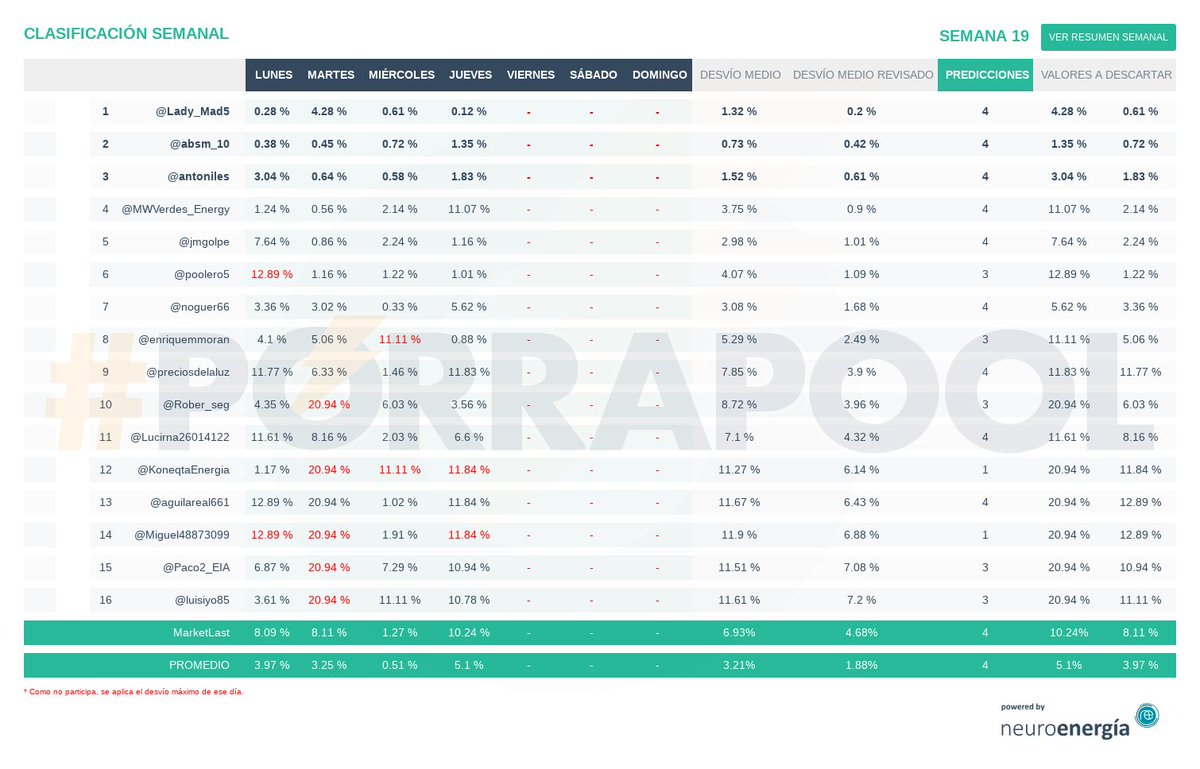Open user @Miguel48873099

182,535
